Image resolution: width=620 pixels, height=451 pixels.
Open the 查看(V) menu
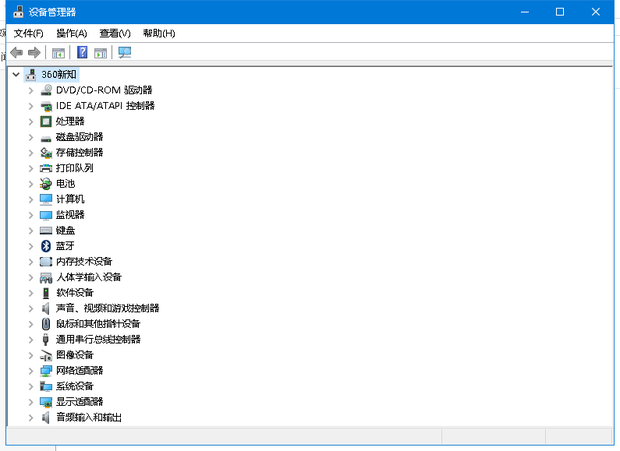[115, 34]
